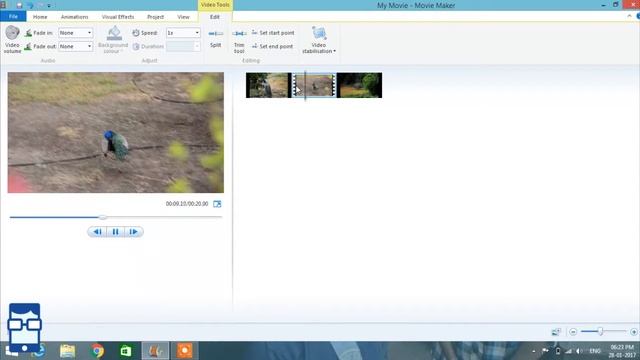The height and width of the screenshot is (360, 640).
Task: Click the Fade in speaker icon
Action: tap(28, 33)
